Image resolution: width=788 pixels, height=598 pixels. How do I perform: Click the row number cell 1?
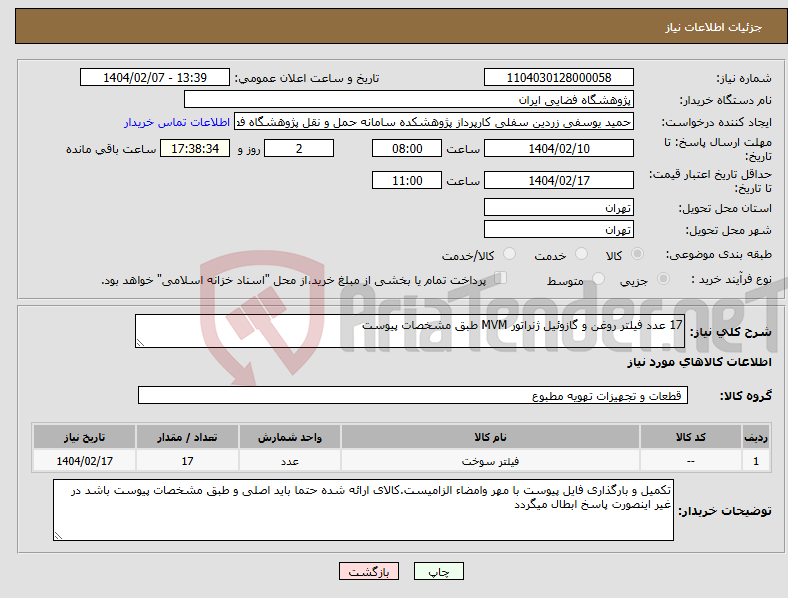(x=756, y=461)
